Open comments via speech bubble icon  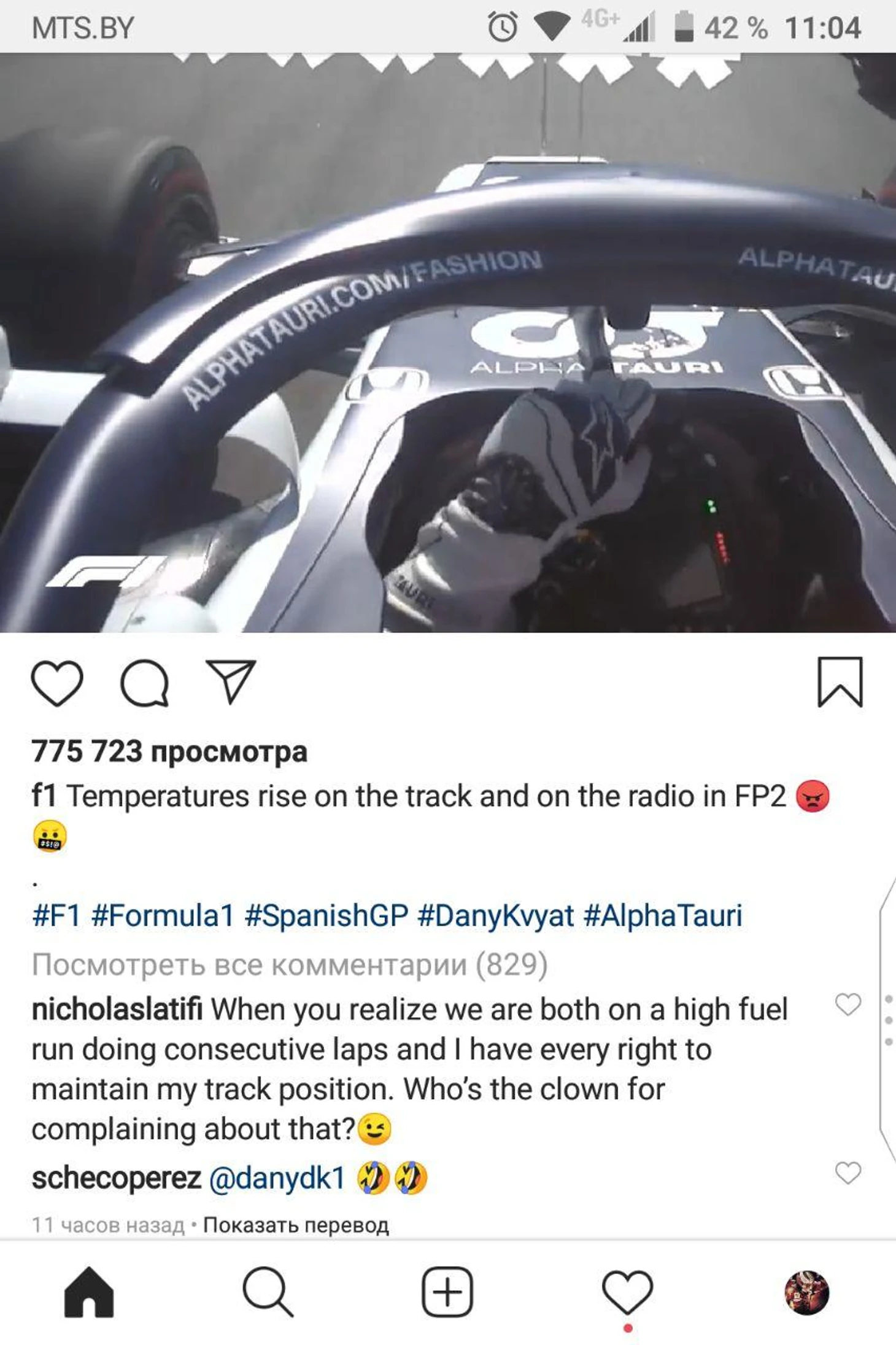(x=145, y=683)
